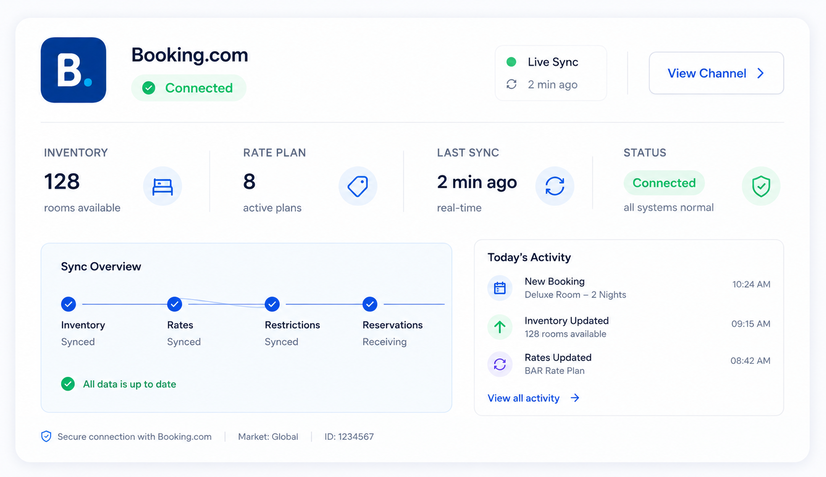Click the Booking.com title text
Viewport: 826px width, 477px height.
tap(189, 55)
